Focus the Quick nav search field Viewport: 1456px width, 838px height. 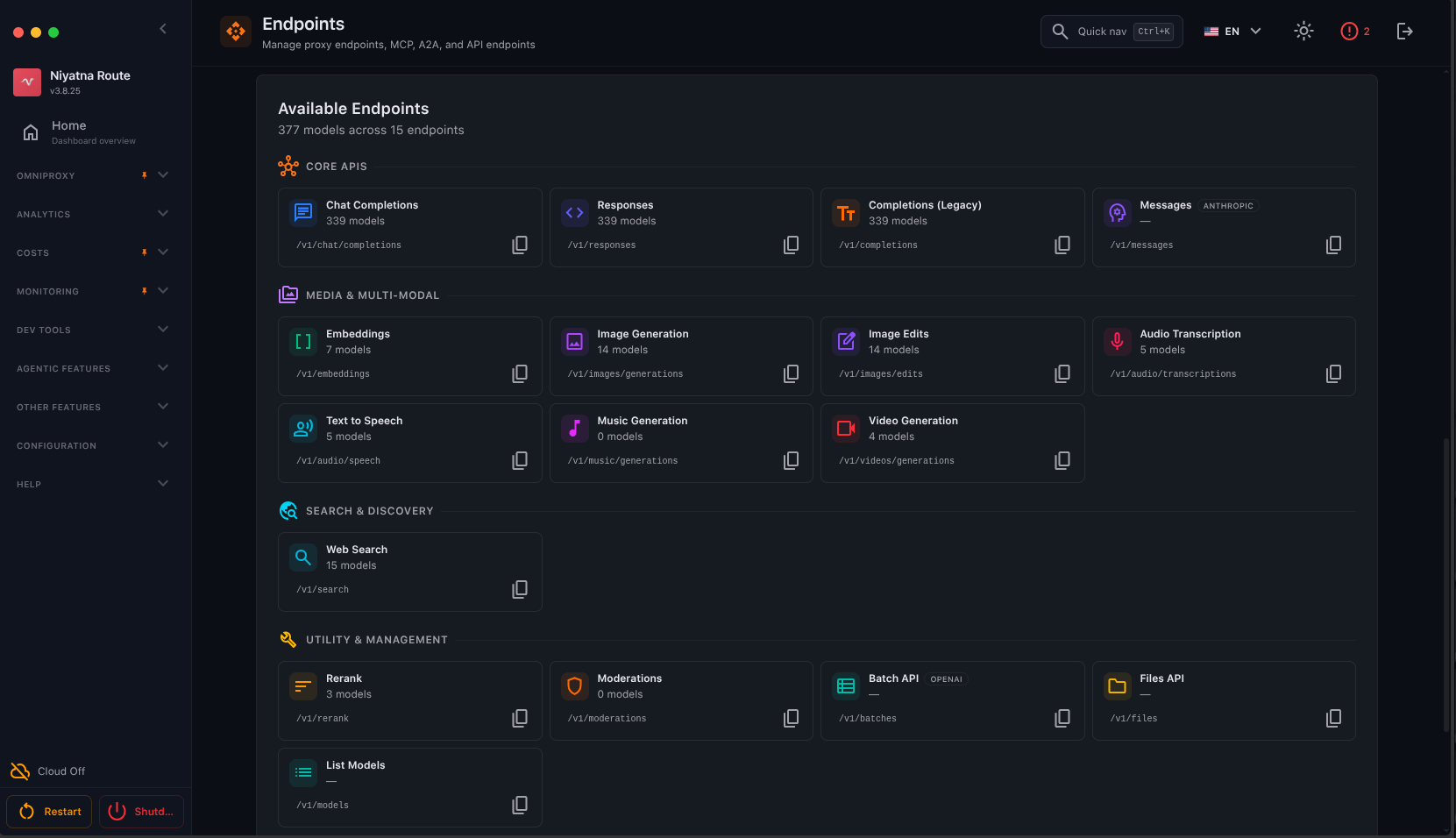coord(1112,32)
